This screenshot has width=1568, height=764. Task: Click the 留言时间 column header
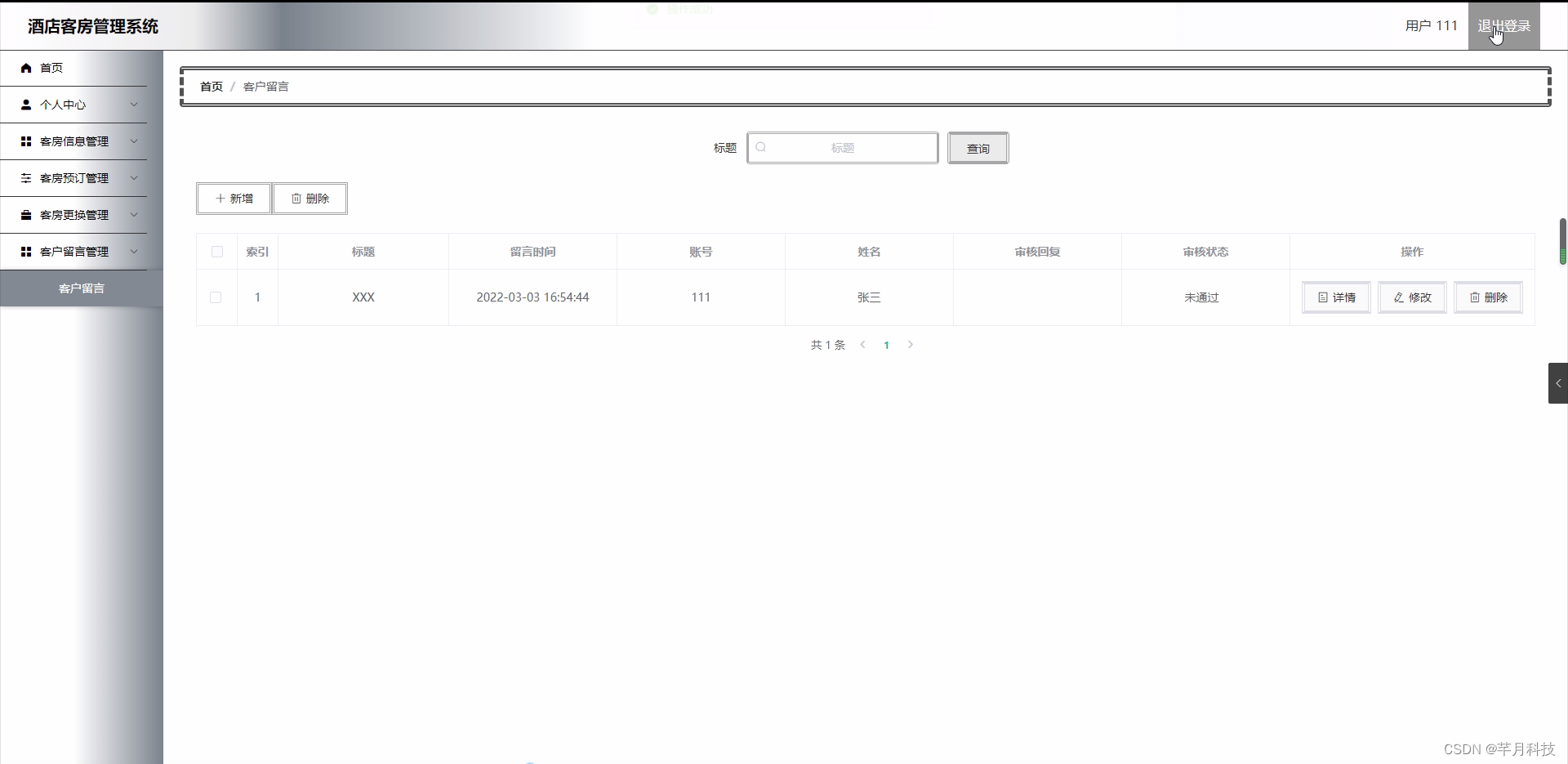tap(532, 252)
